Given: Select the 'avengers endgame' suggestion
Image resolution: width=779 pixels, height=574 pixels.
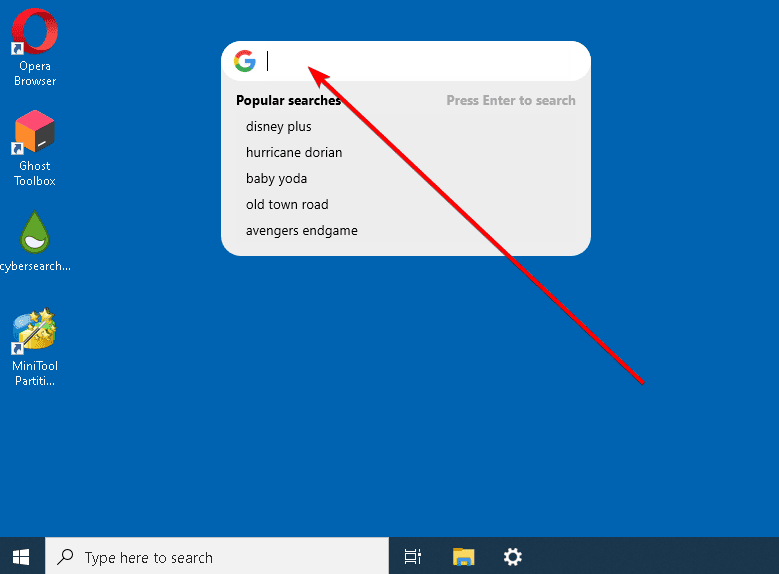Looking at the screenshot, I should click(302, 231).
